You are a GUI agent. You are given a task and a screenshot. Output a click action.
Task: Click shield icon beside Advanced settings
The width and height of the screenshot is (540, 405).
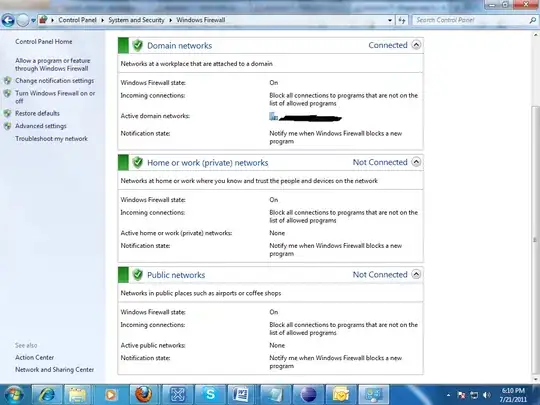pos(8,126)
